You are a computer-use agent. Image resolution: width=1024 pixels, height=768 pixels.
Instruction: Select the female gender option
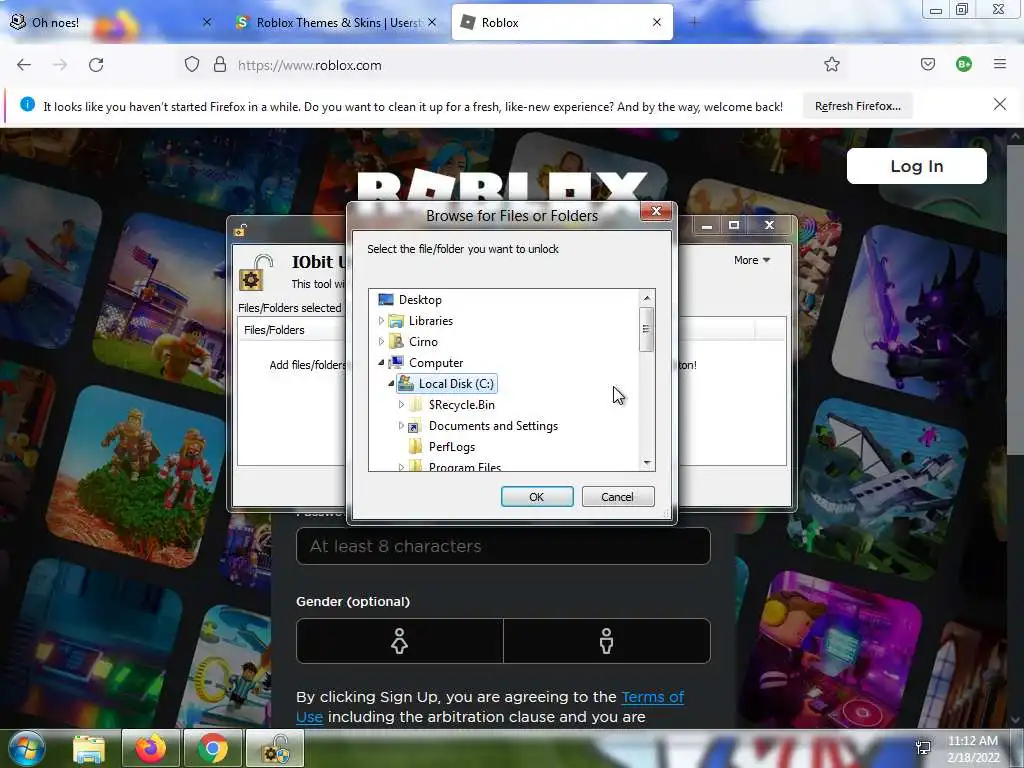point(400,641)
